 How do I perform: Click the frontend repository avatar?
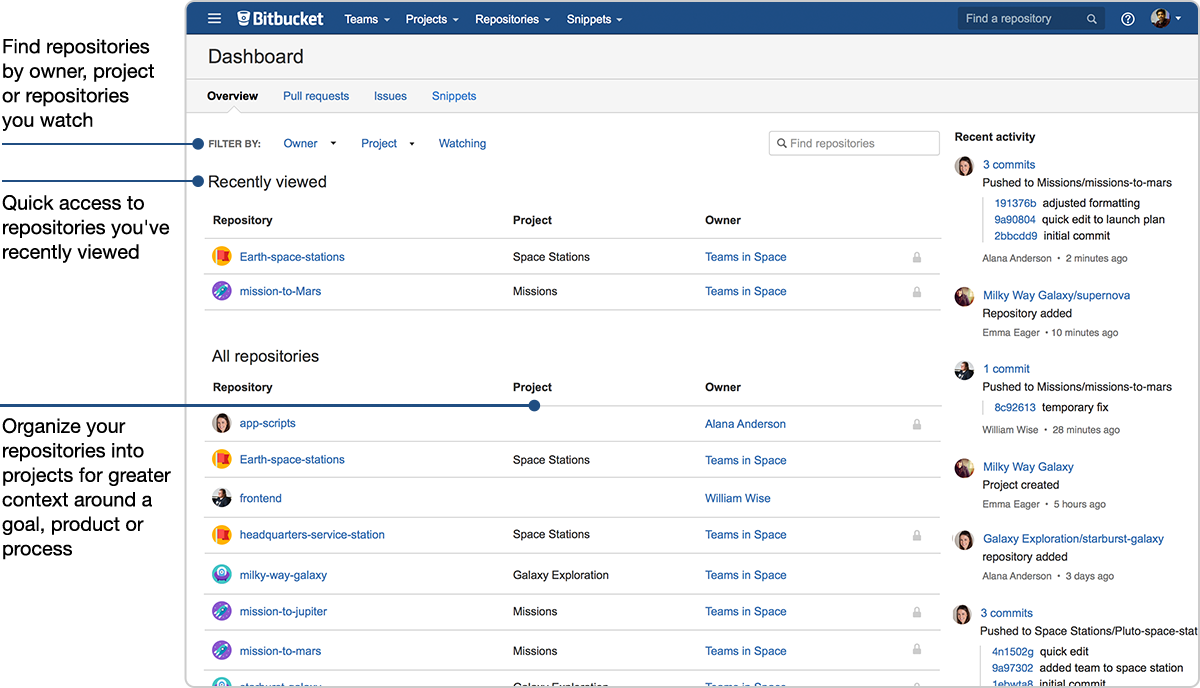pos(221,498)
